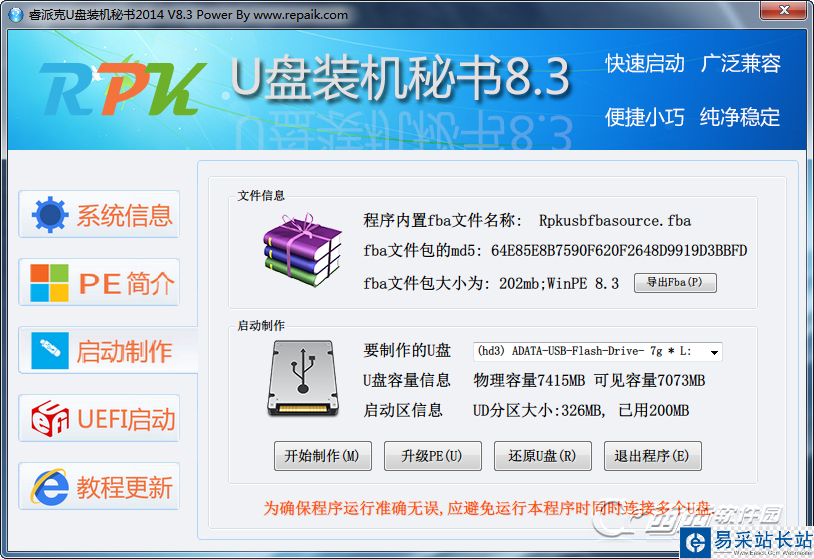Click the 纯净稳定 banner text

coord(740,117)
